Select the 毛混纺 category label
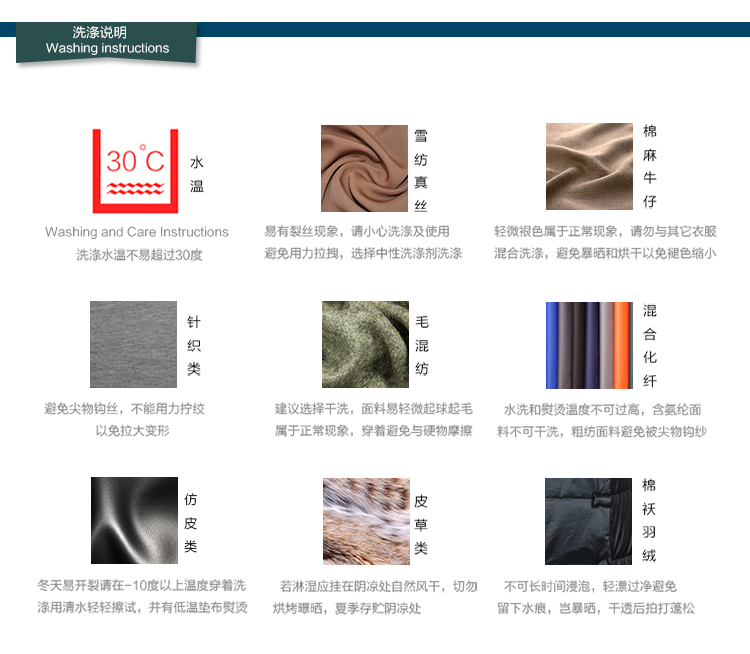Screen dimensions: 750x654 (x=422, y=345)
